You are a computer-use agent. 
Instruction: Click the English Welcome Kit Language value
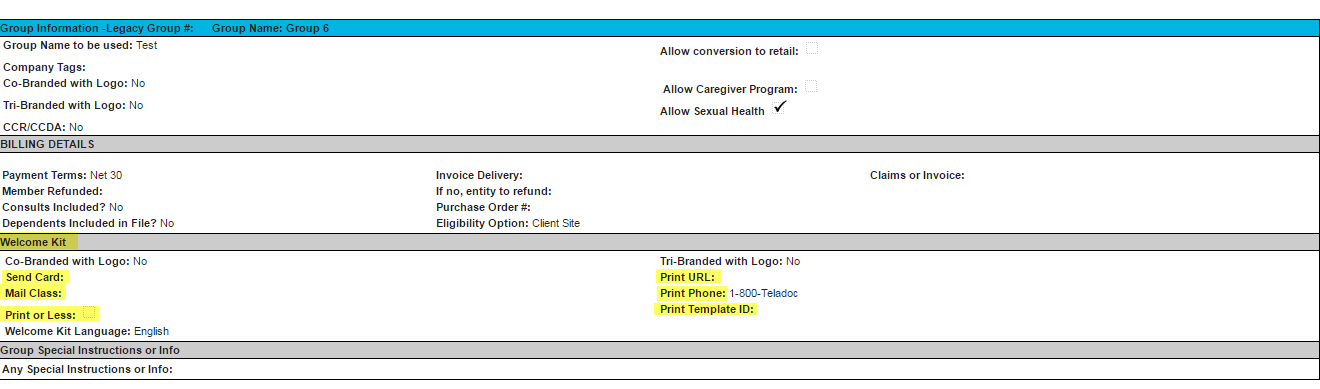pos(152,331)
